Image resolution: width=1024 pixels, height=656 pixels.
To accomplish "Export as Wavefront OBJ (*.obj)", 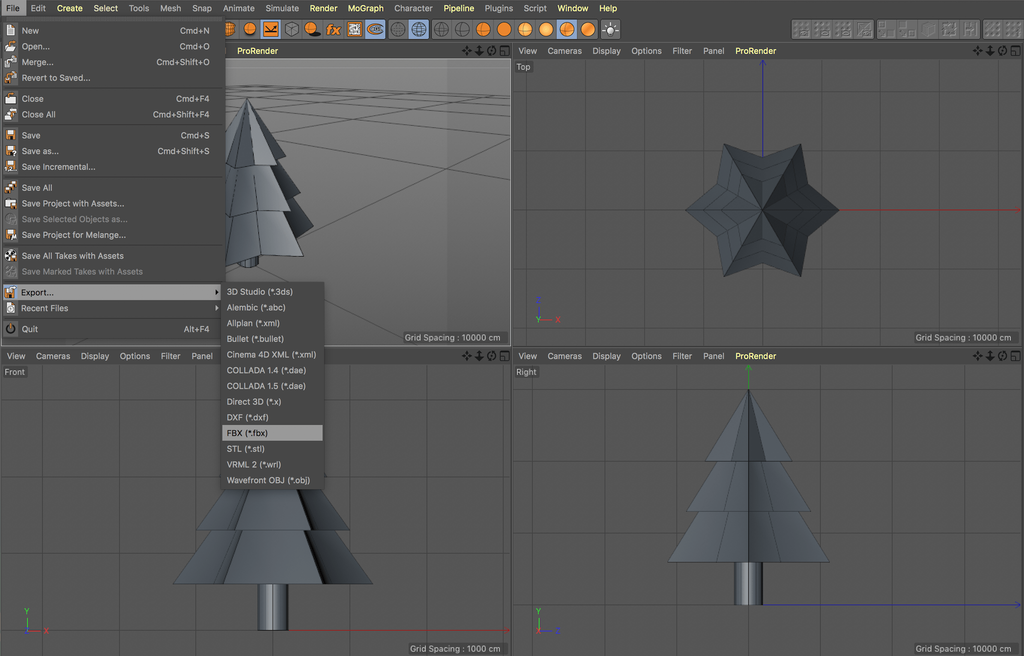I will [272, 480].
